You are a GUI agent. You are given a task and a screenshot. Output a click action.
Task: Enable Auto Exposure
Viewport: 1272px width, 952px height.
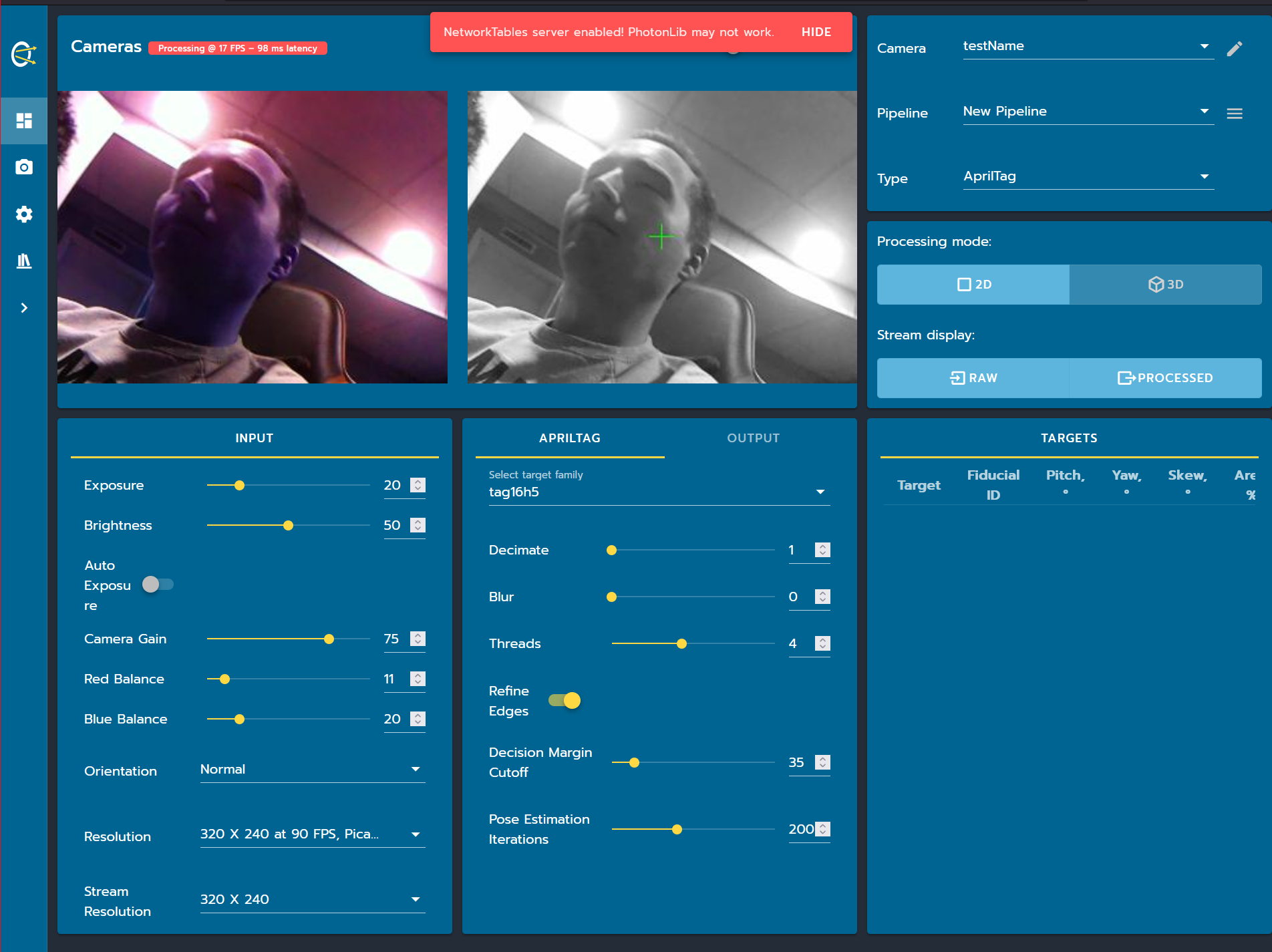point(158,585)
